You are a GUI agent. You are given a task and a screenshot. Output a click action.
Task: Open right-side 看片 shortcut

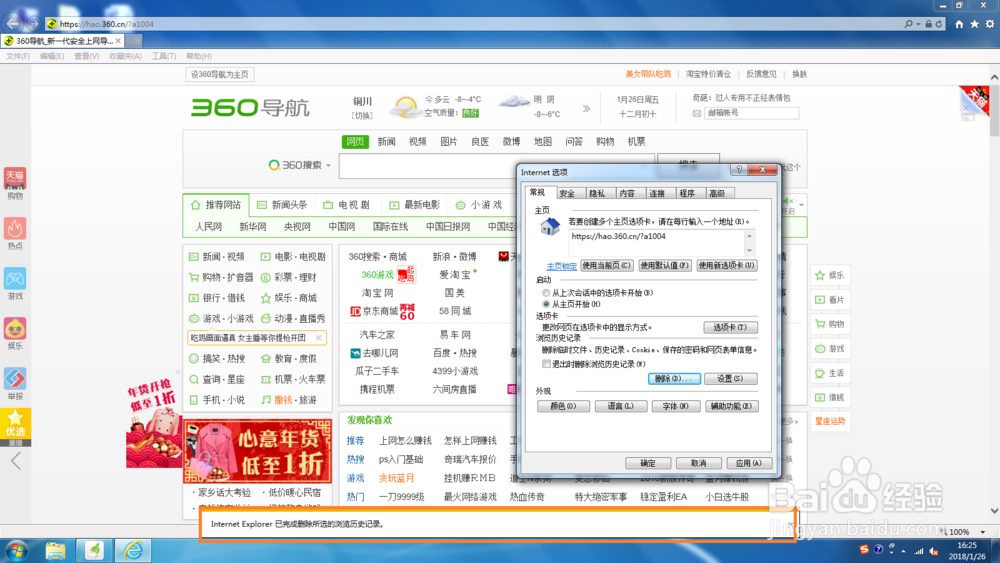click(x=830, y=300)
